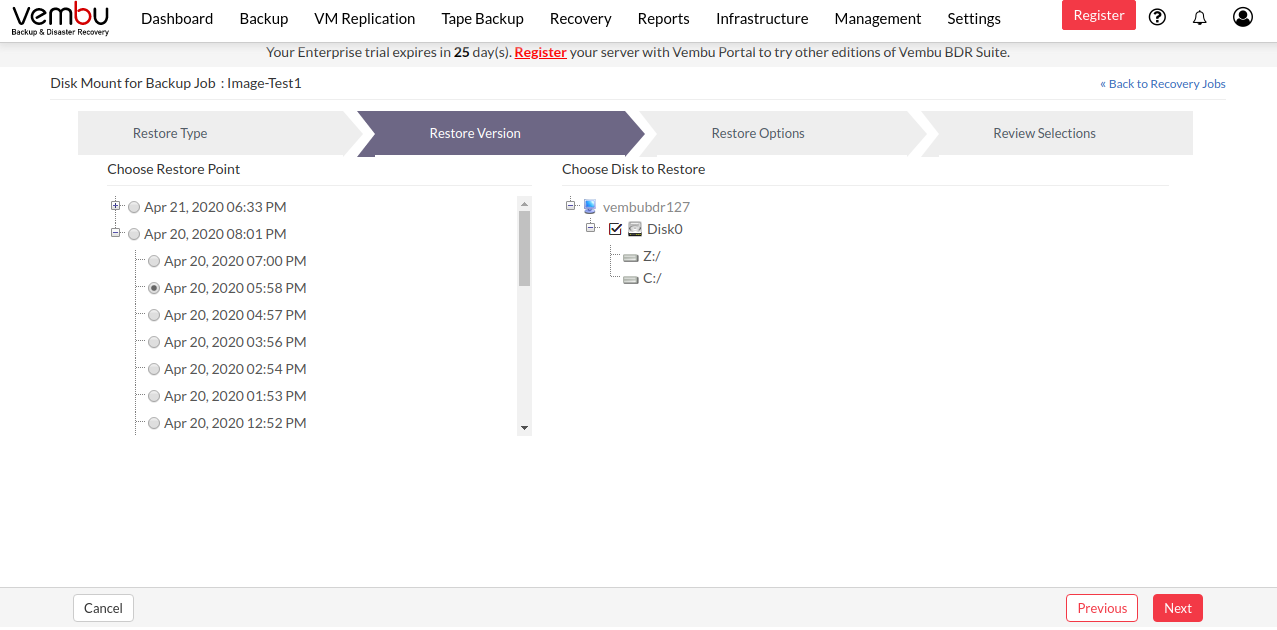Uncheck the Disk0 checkbox

coord(615,229)
